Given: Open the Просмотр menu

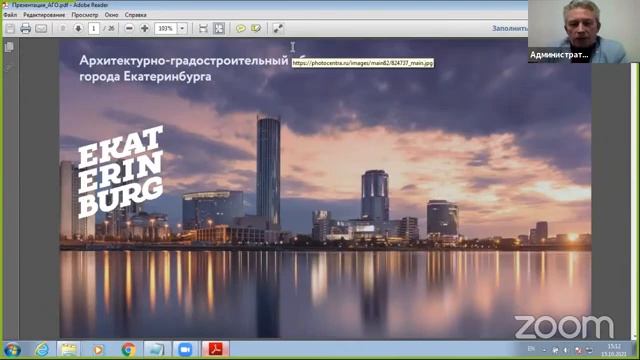Looking at the screenshot, I should [85, 15].
